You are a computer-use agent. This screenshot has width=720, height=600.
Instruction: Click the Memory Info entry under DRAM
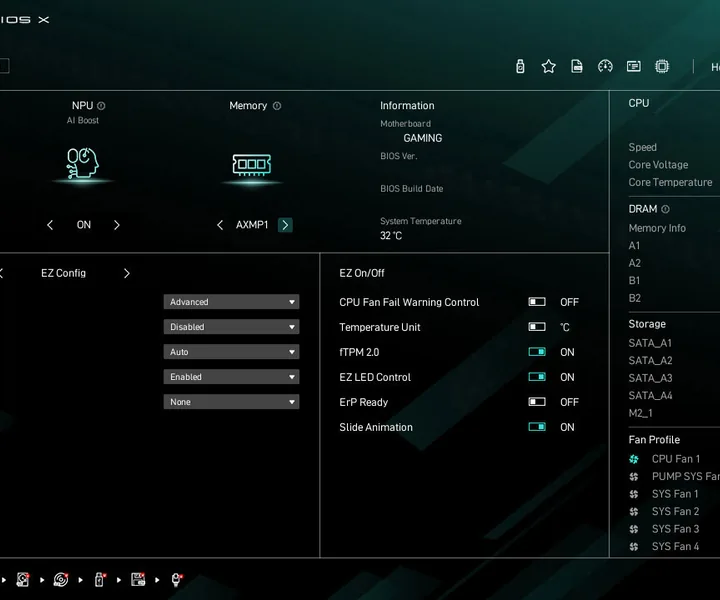(657, 228)
